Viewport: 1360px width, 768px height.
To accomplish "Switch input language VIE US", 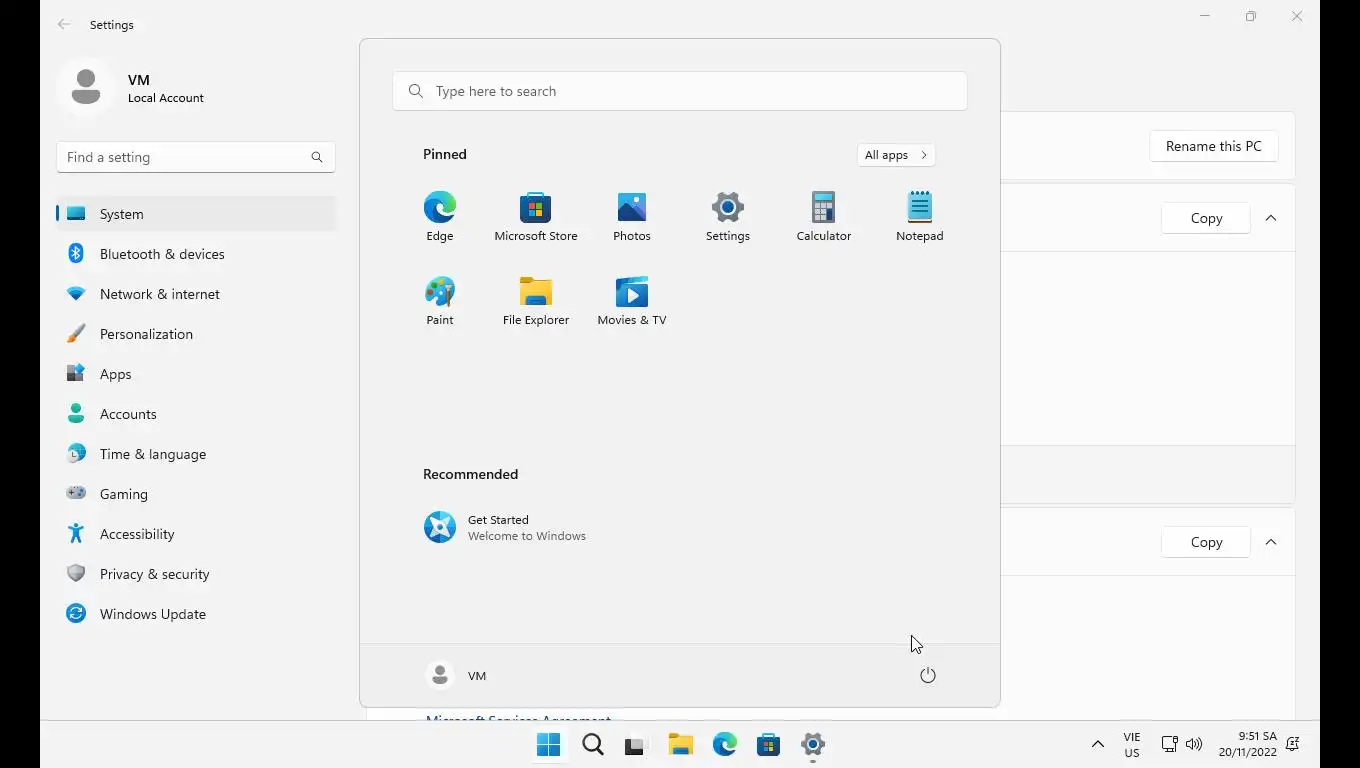I will (1132, 744).
